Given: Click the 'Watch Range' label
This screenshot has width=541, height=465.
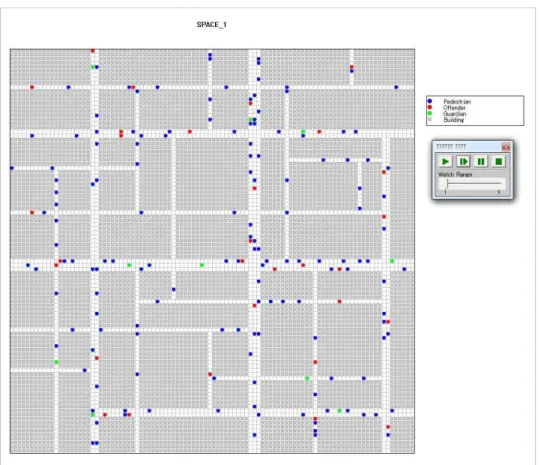Looking at the screenshot, I should click(x=455, y=175).
